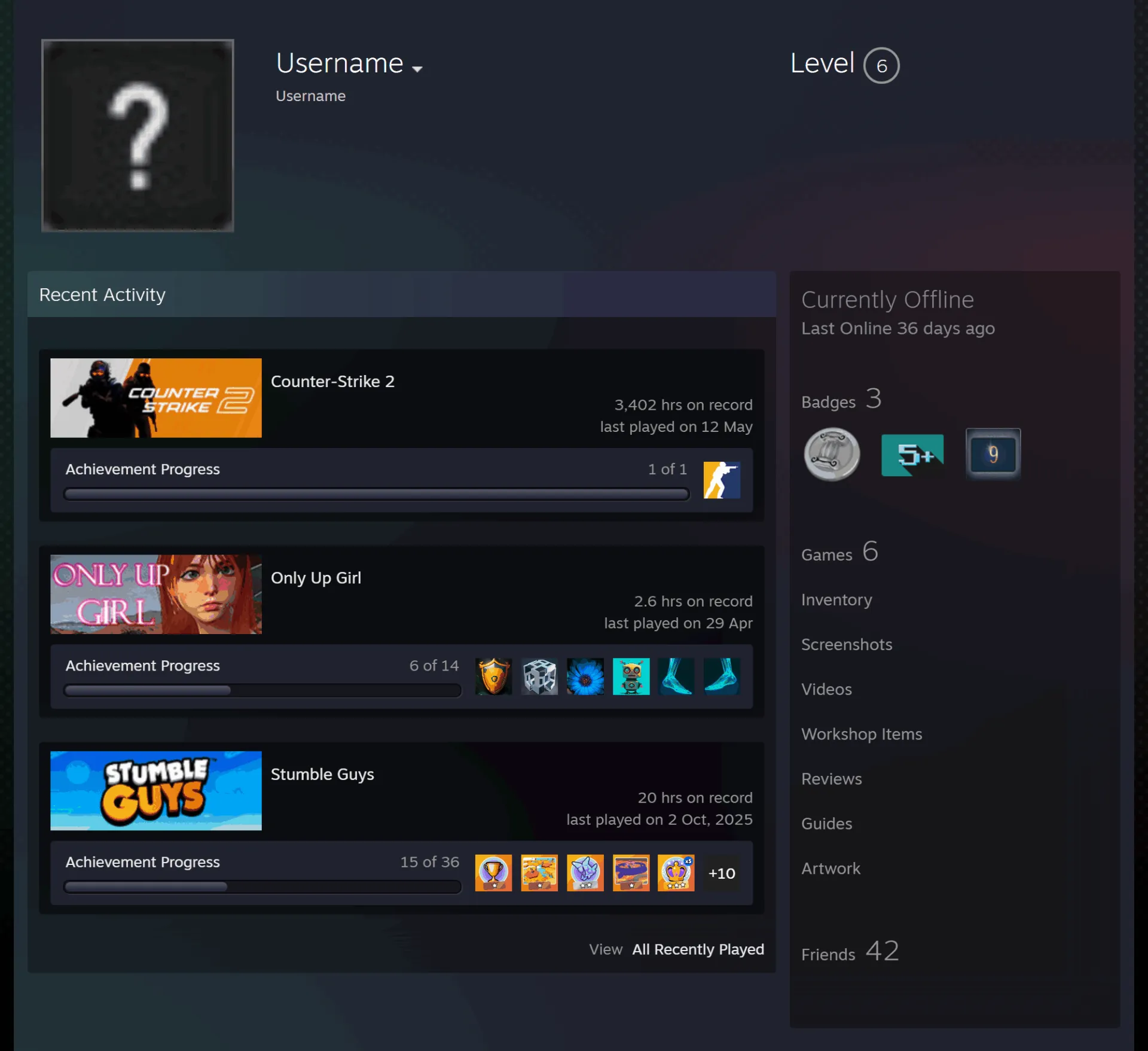Screen dimensions: 1148x1051
Task: Click Stumble Guys achievement progress bar
Action: point(262,887)
